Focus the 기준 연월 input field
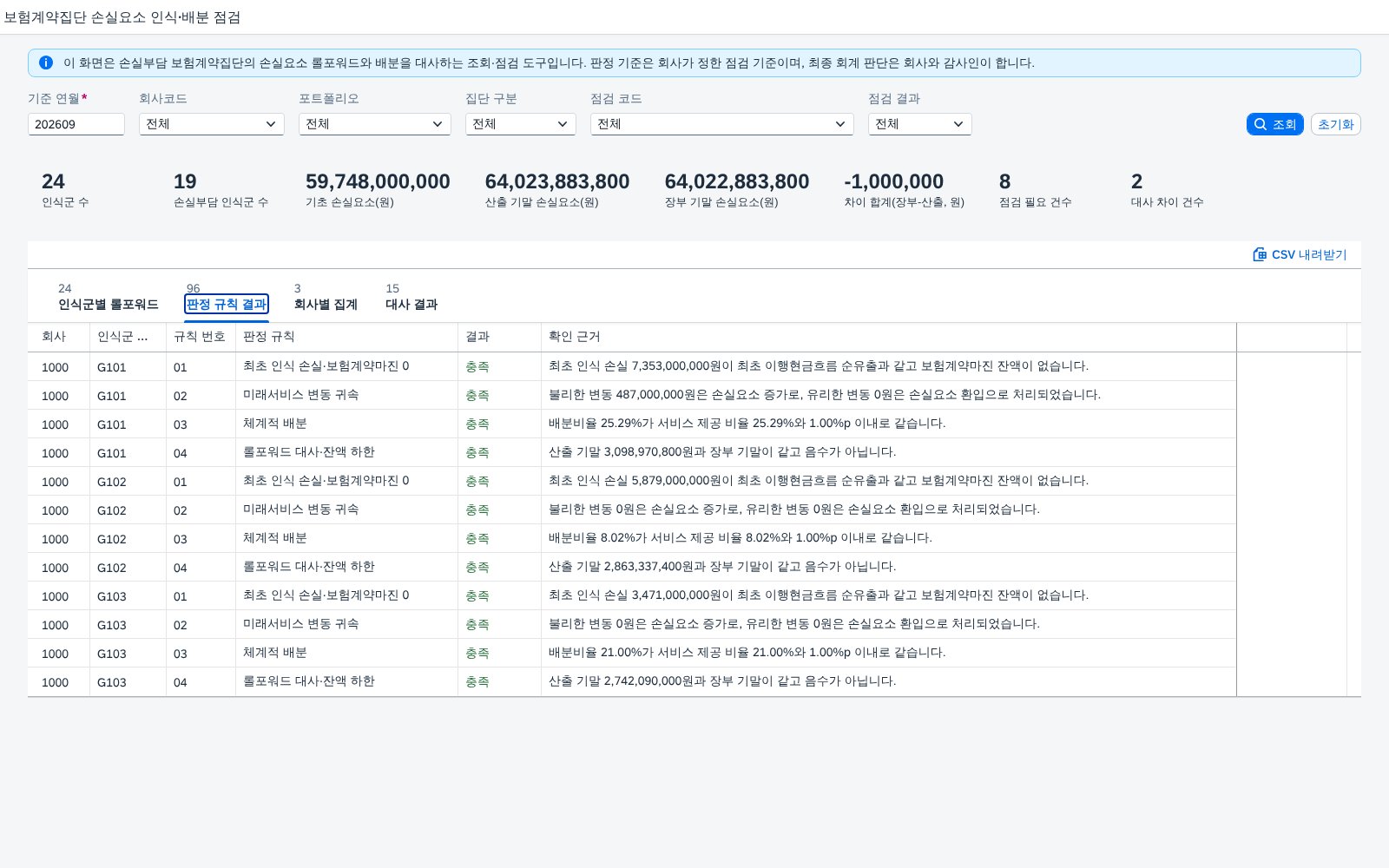Screen dimensions: 1389x868 click(x=76, y=124)
